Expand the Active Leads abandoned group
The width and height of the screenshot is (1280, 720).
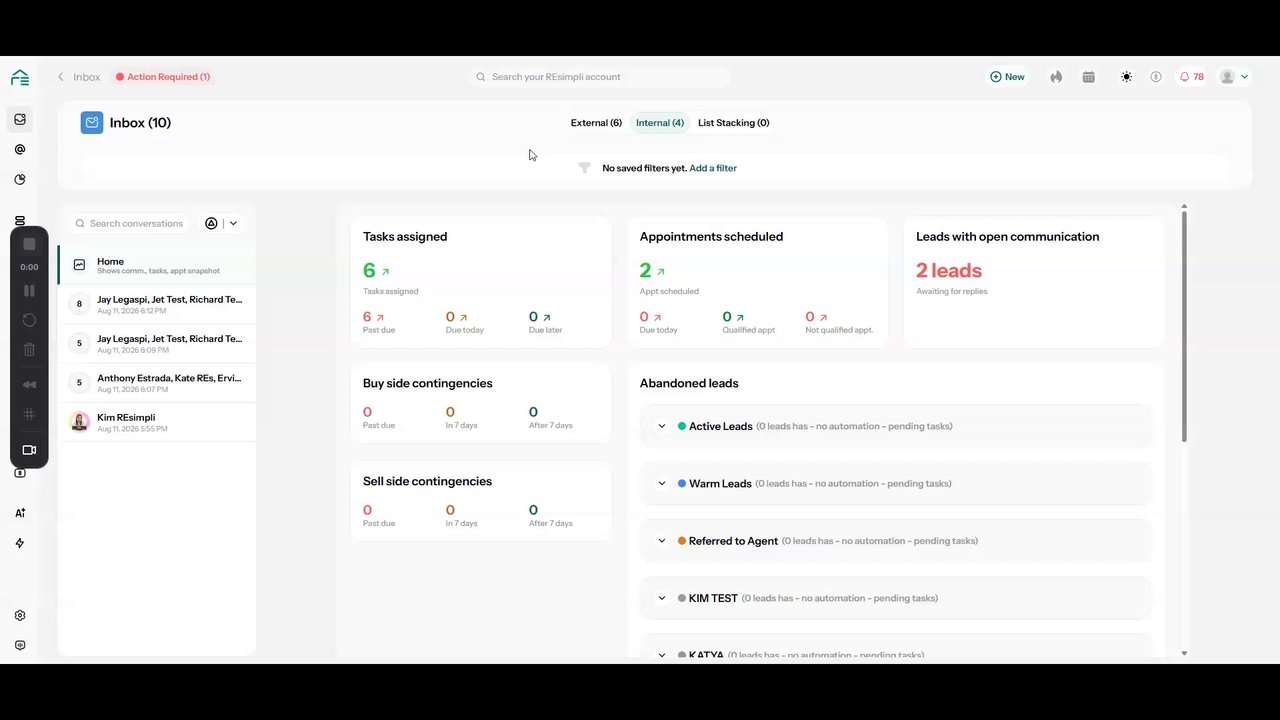tap(662, 426)
